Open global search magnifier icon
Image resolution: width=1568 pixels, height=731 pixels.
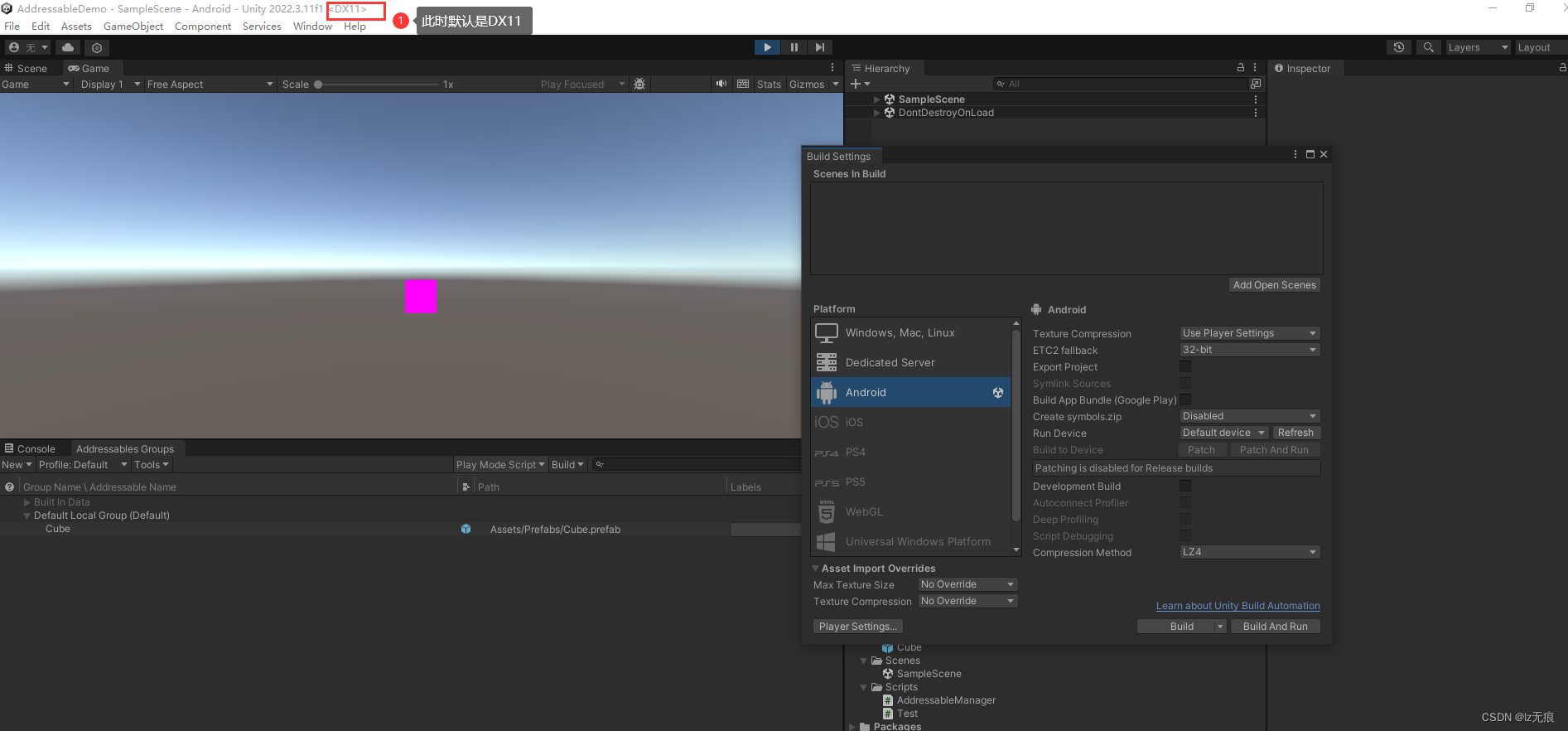[x=1428, y=47]
